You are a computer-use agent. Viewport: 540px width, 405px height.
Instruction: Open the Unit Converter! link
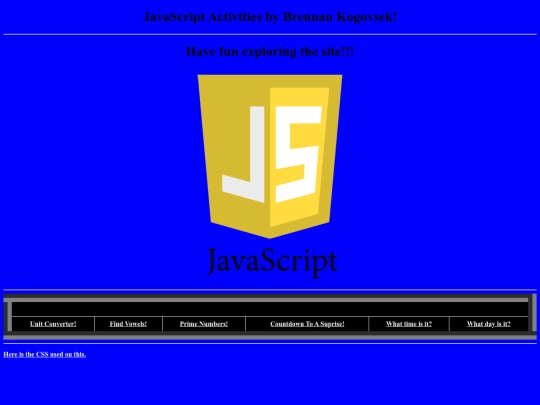(x=53, y=324)
